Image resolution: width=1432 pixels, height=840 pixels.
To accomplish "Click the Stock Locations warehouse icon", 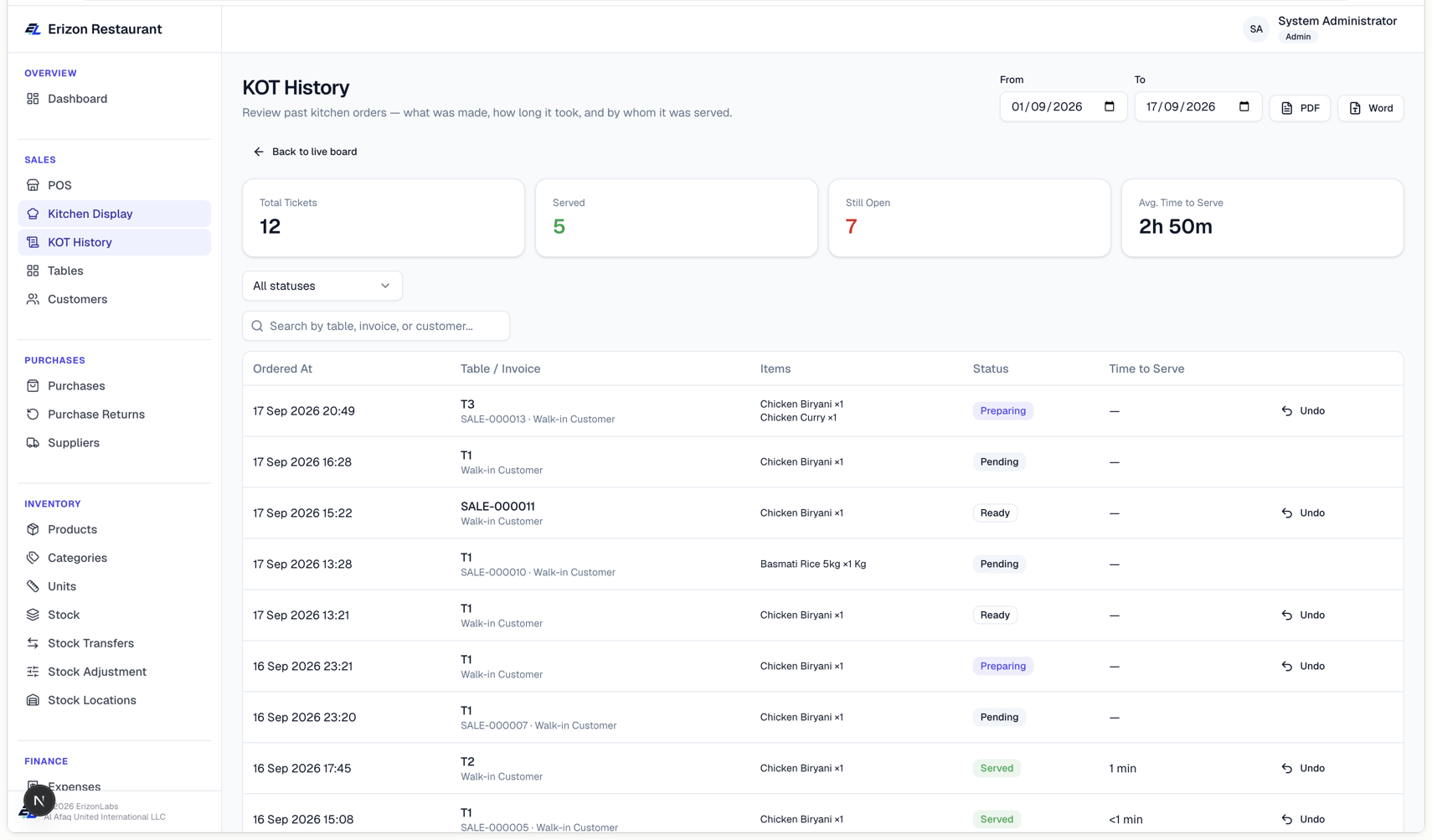I will [x=33, y=700].
